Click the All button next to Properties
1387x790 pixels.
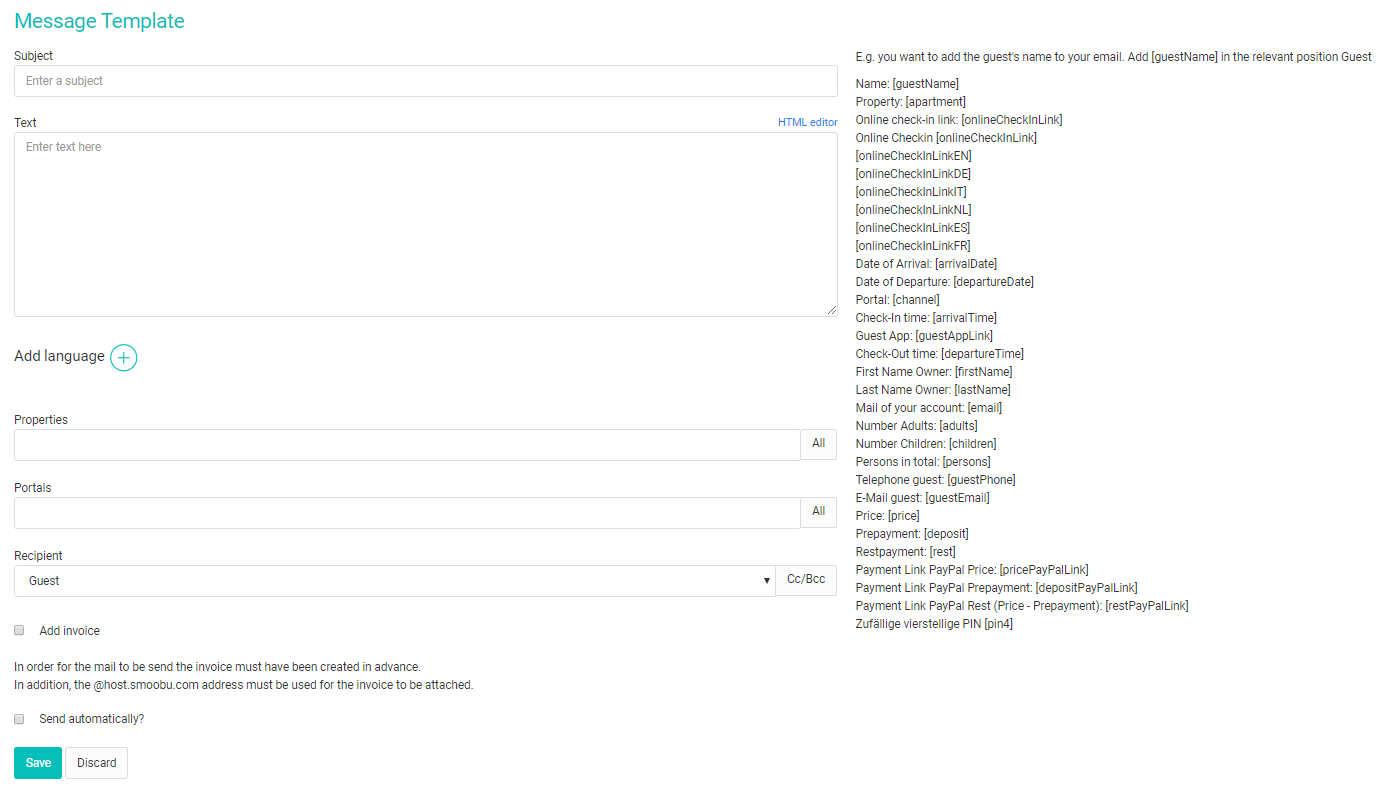click(x=819, y=444)
